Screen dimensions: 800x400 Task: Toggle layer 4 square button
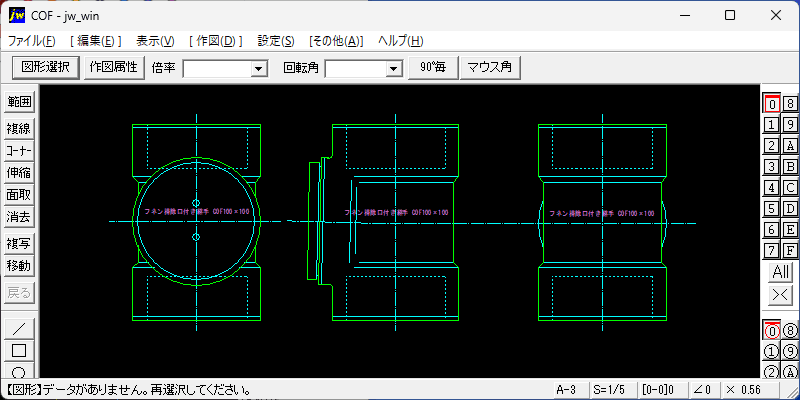pos(771,187)
